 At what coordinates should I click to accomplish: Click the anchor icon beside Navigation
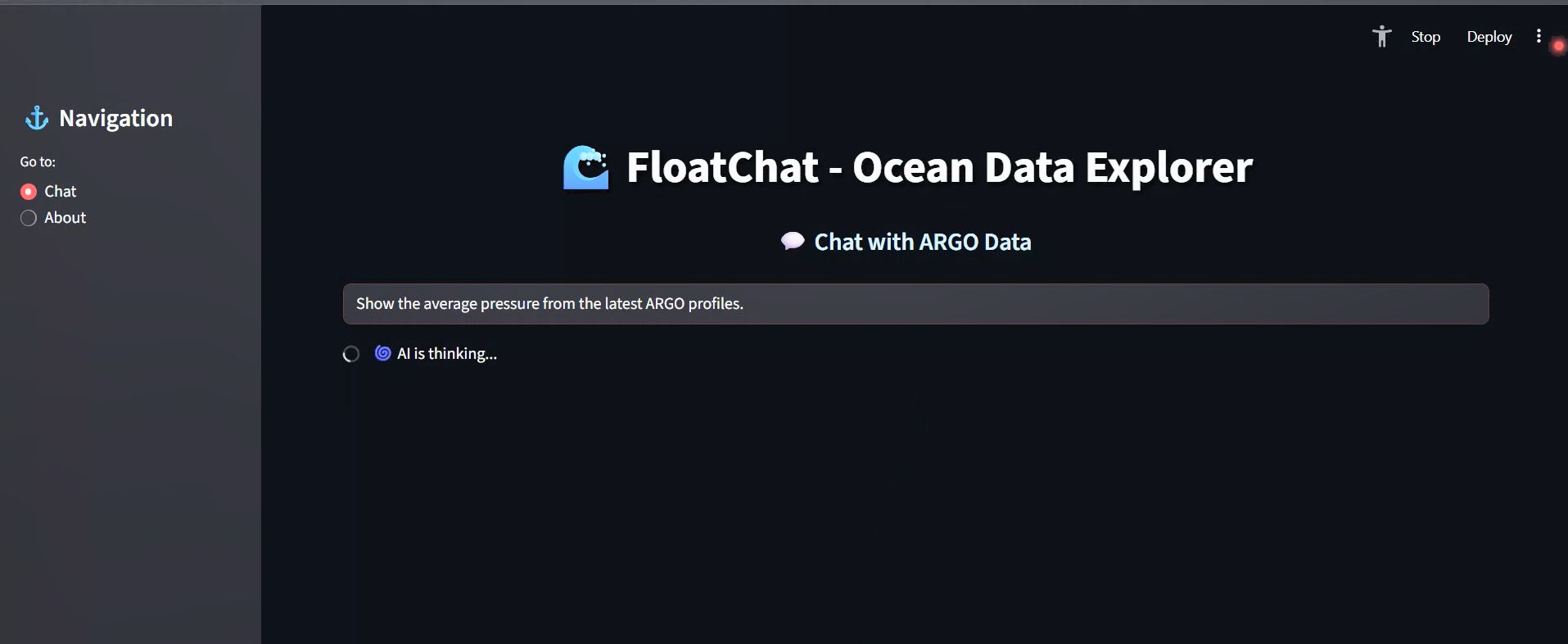(x=37, y=119)
